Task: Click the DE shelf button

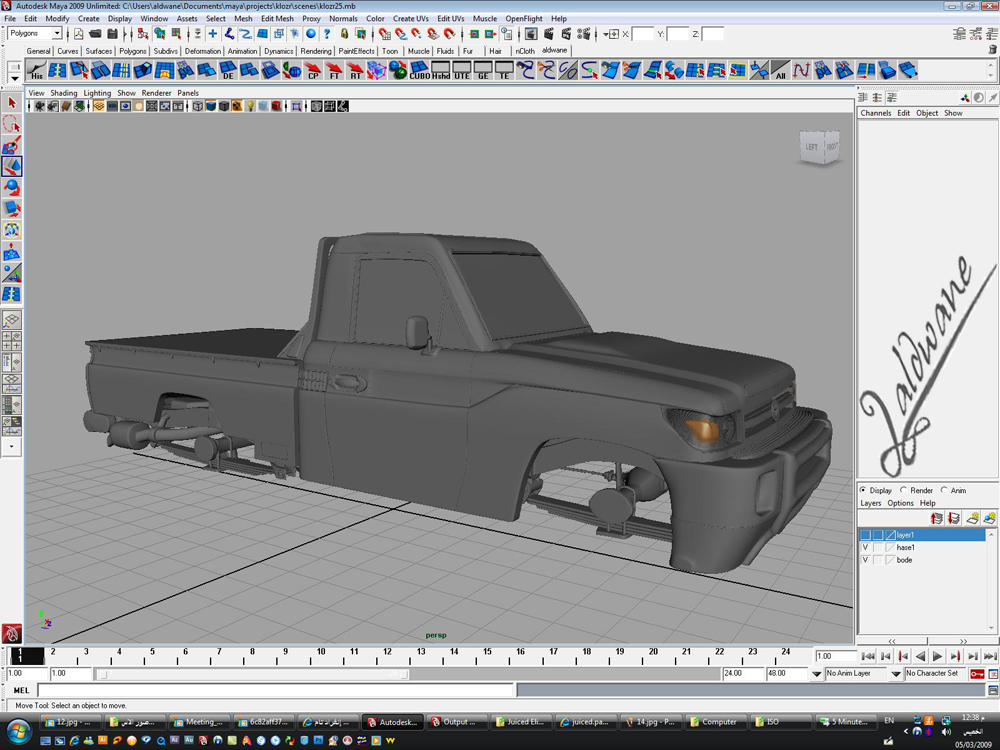Action: pos(228,70)
